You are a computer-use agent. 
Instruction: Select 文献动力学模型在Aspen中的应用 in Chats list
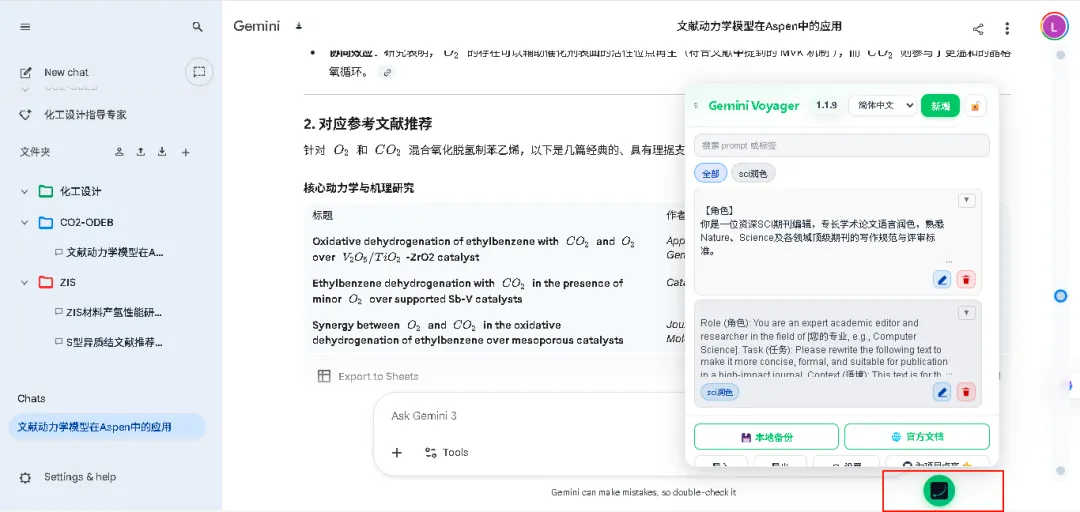tap(107, 427)
